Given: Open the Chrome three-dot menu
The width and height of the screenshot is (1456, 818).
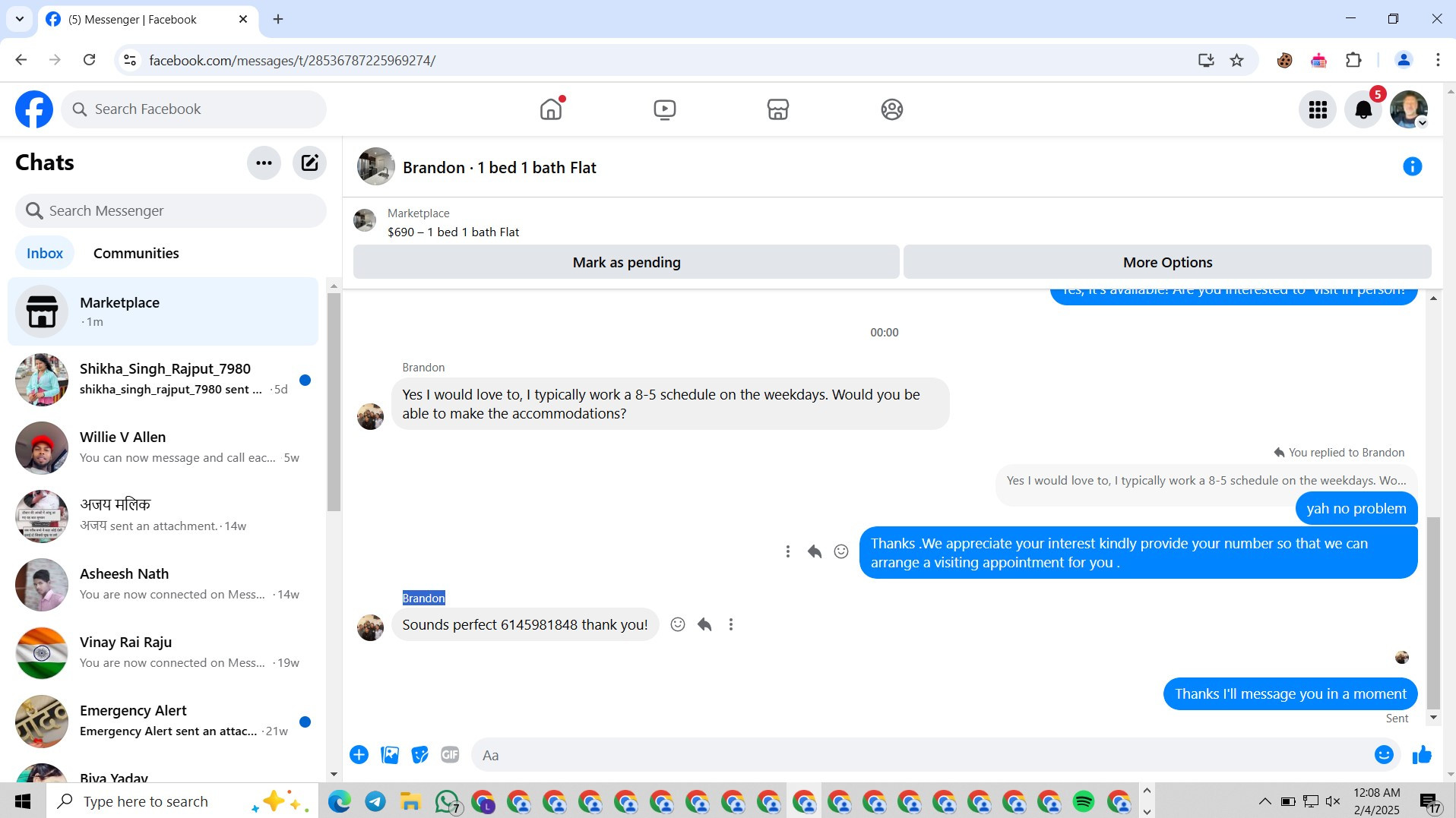Looking at the screenshot, I should pyautogui.click(x=1437, y=60).
